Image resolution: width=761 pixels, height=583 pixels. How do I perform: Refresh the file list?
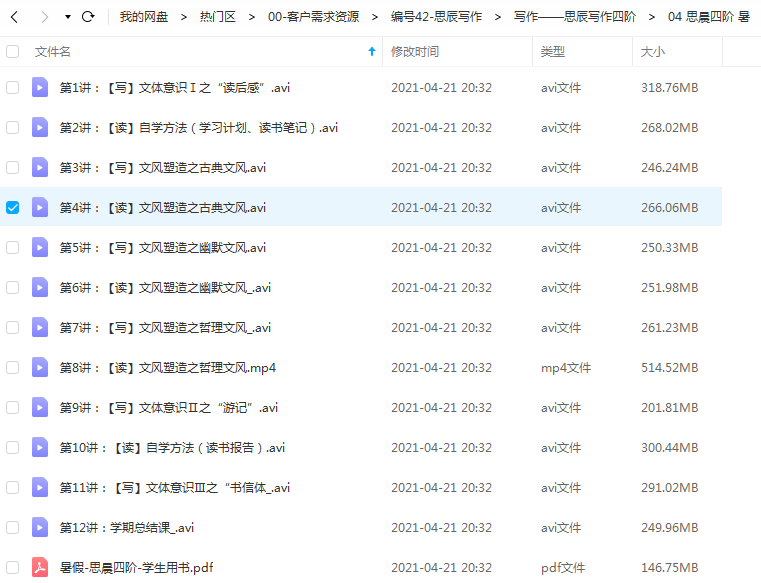coord(88,17)
